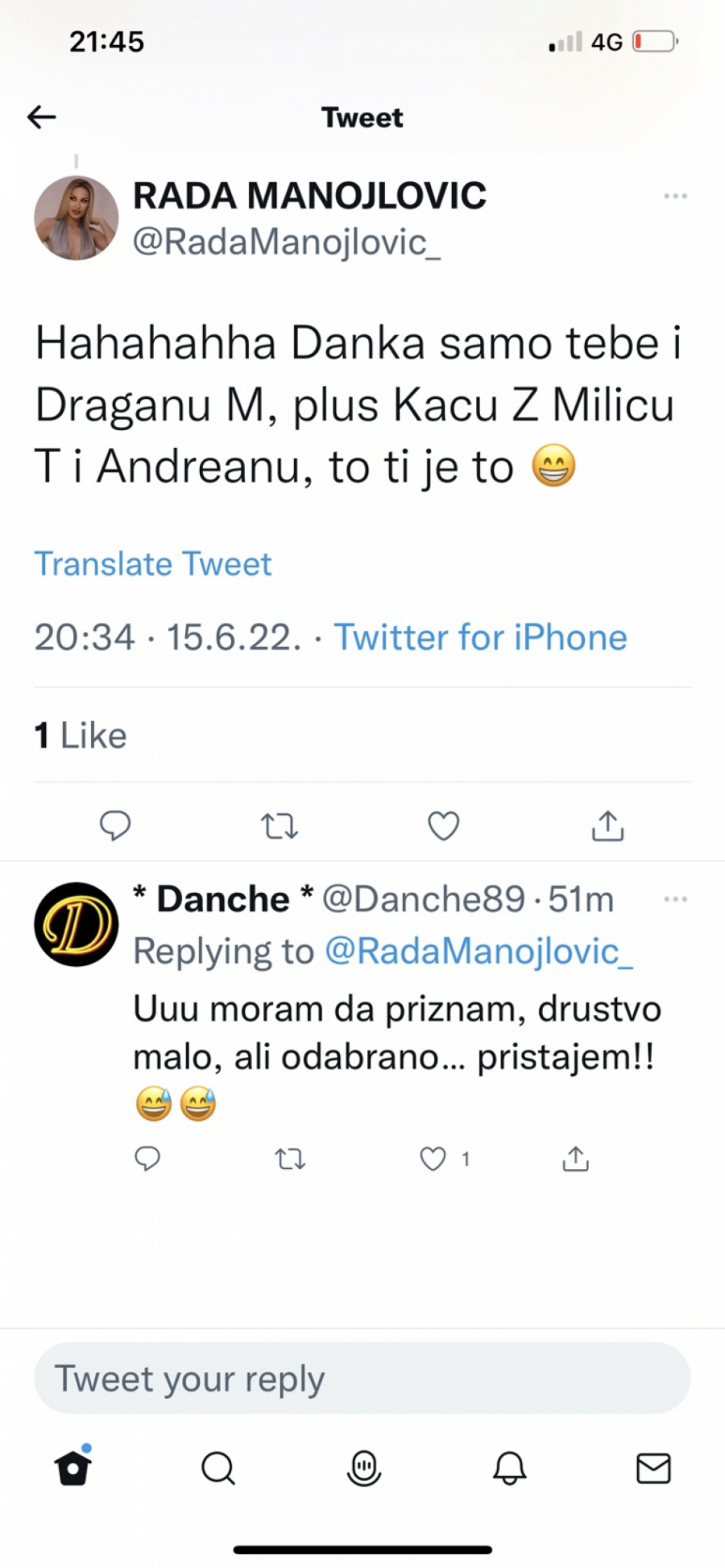This screenshot has width=725, height=1568.
Task: Click the Translate Tweet link
Action: pos(153,564)
